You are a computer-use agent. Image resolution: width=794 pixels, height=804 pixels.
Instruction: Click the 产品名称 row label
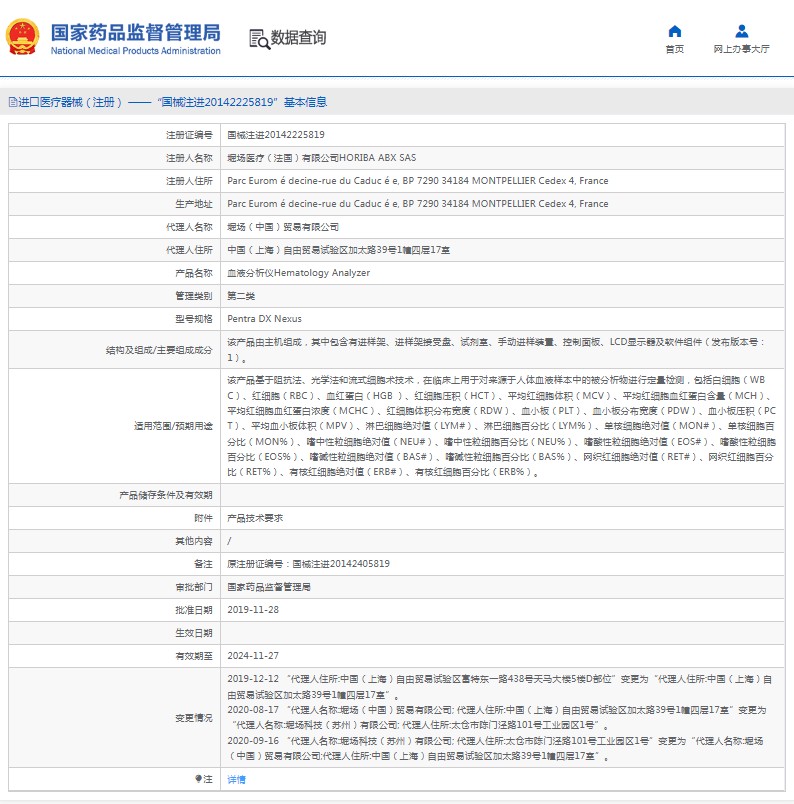coord(194,273)
